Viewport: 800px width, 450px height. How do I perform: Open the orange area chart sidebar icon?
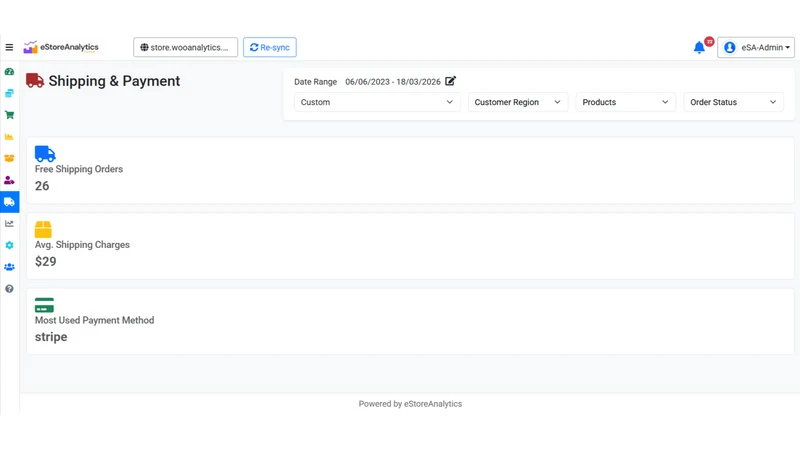(x=9, y=137)
